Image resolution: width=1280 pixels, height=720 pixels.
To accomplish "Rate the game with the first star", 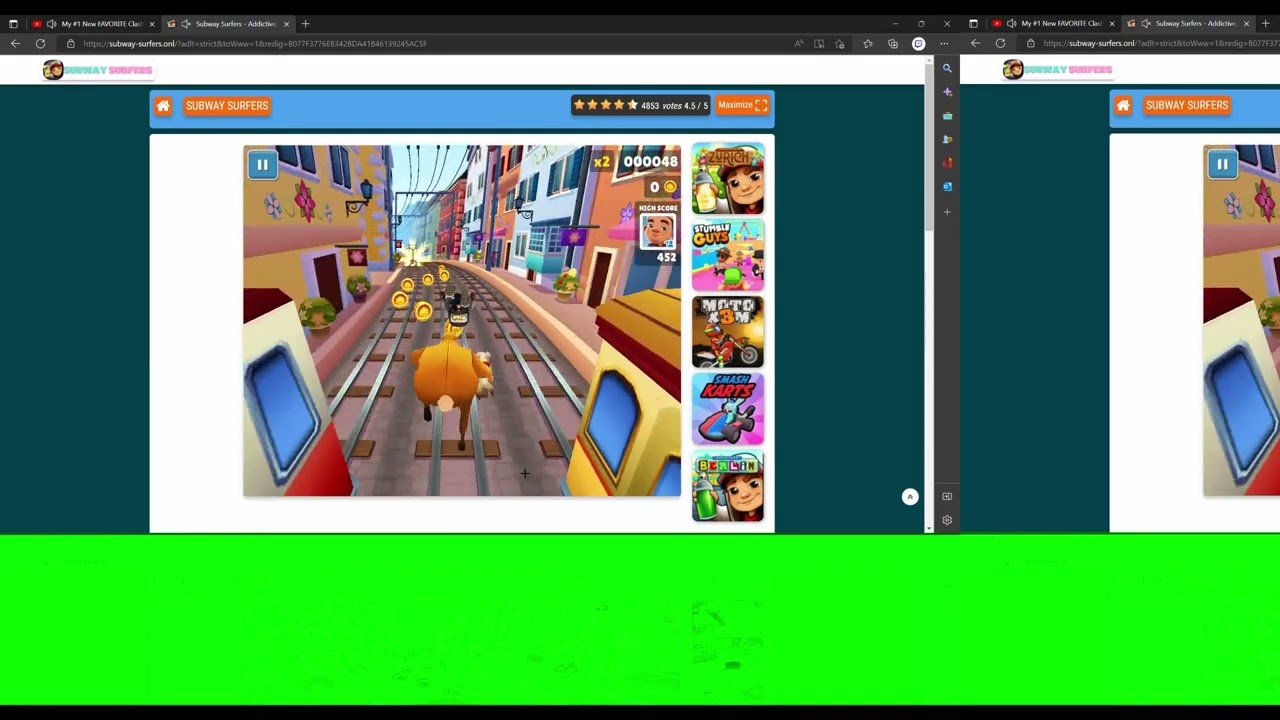I will click(x=579, y=105).
